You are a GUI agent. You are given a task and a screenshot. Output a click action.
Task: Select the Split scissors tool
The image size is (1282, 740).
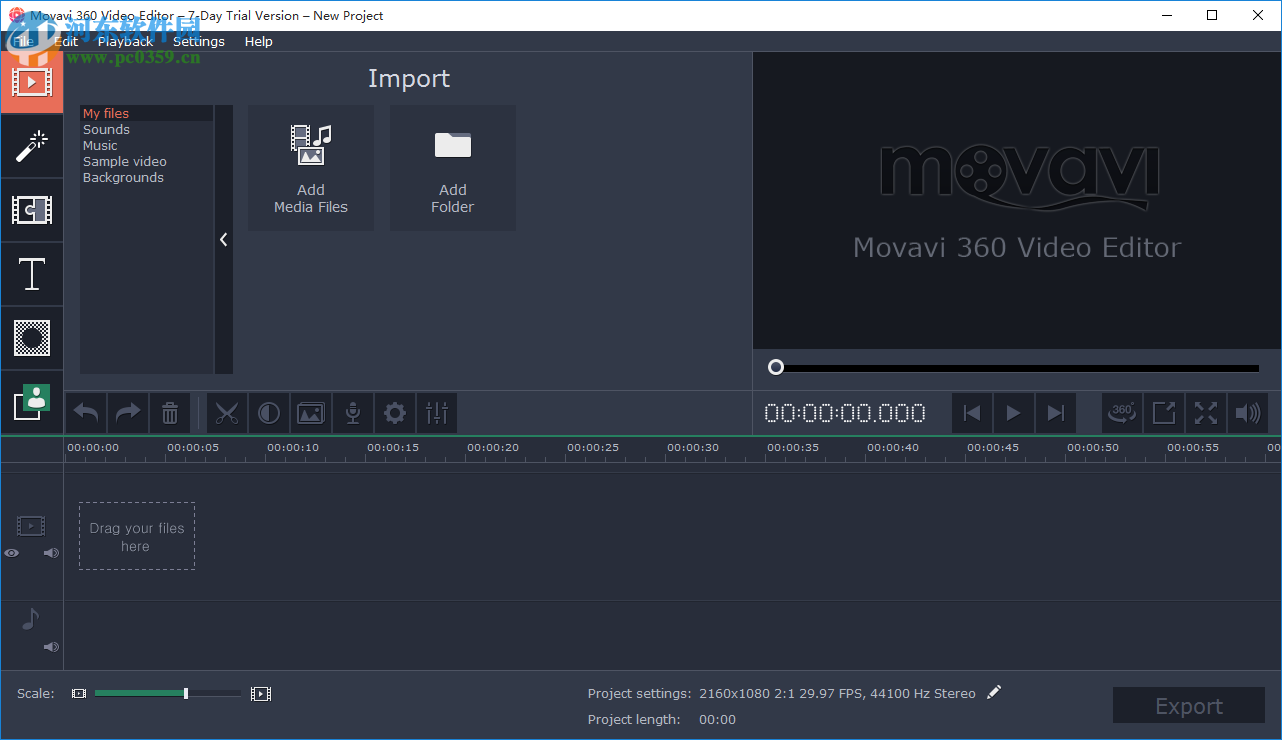227,413
